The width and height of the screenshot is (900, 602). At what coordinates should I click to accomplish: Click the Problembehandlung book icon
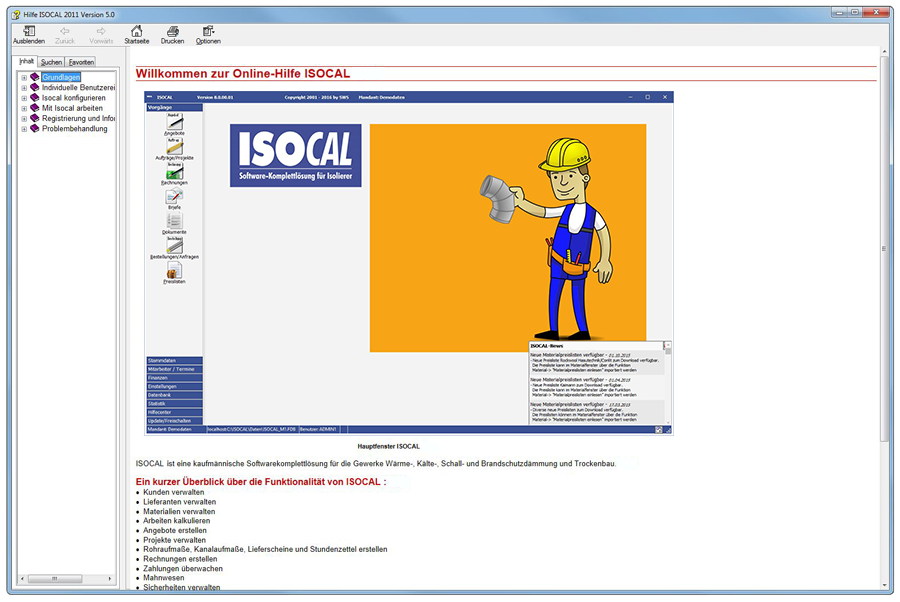pyautogui.click(x=35, y=129)
